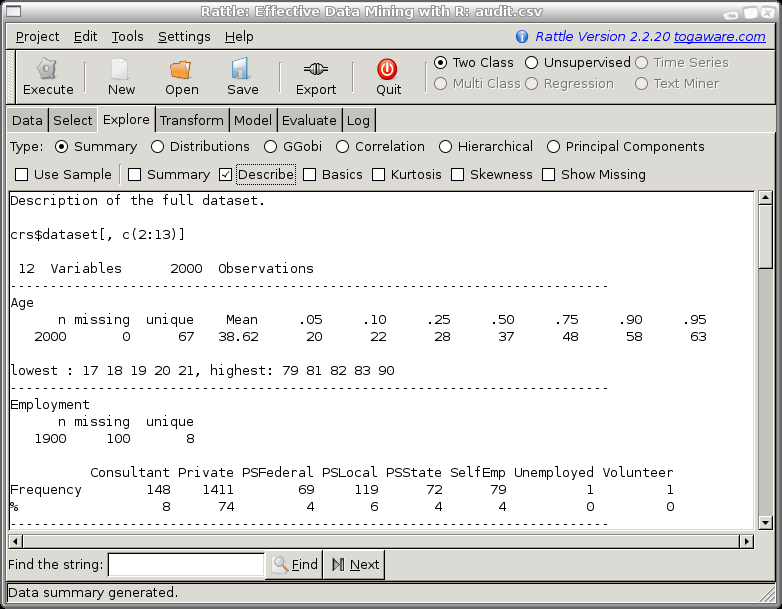Viewport: 782px width, 609px height.
Task: Click the Find button
Action: 294,565
